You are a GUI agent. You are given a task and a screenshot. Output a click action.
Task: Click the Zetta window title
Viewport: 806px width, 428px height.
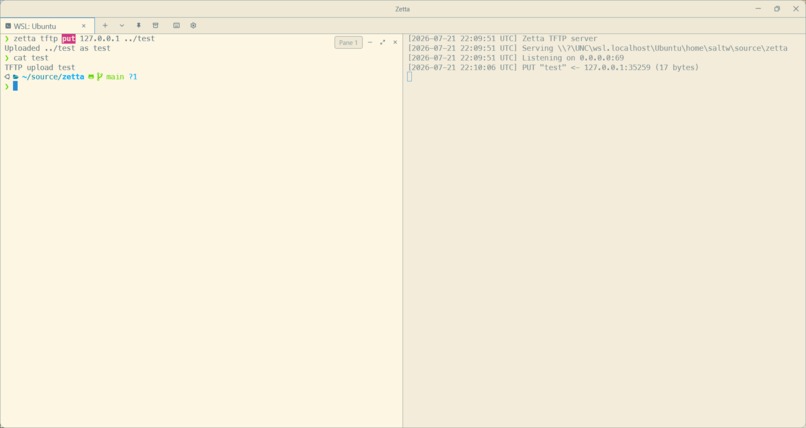point(402,9)
